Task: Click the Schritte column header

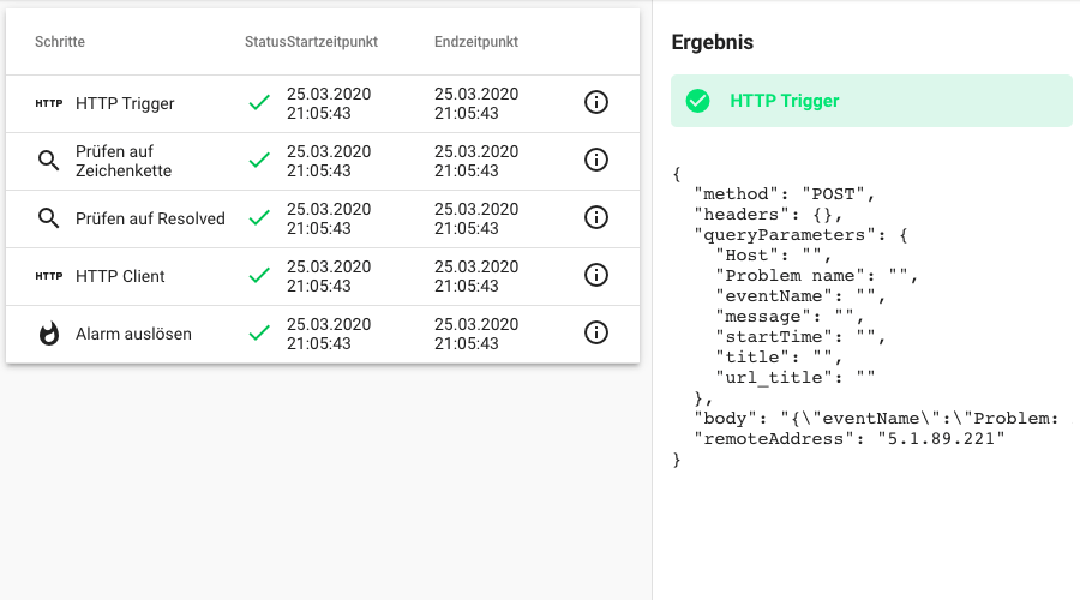Action: pyautogui.click(x=60, y=42)
